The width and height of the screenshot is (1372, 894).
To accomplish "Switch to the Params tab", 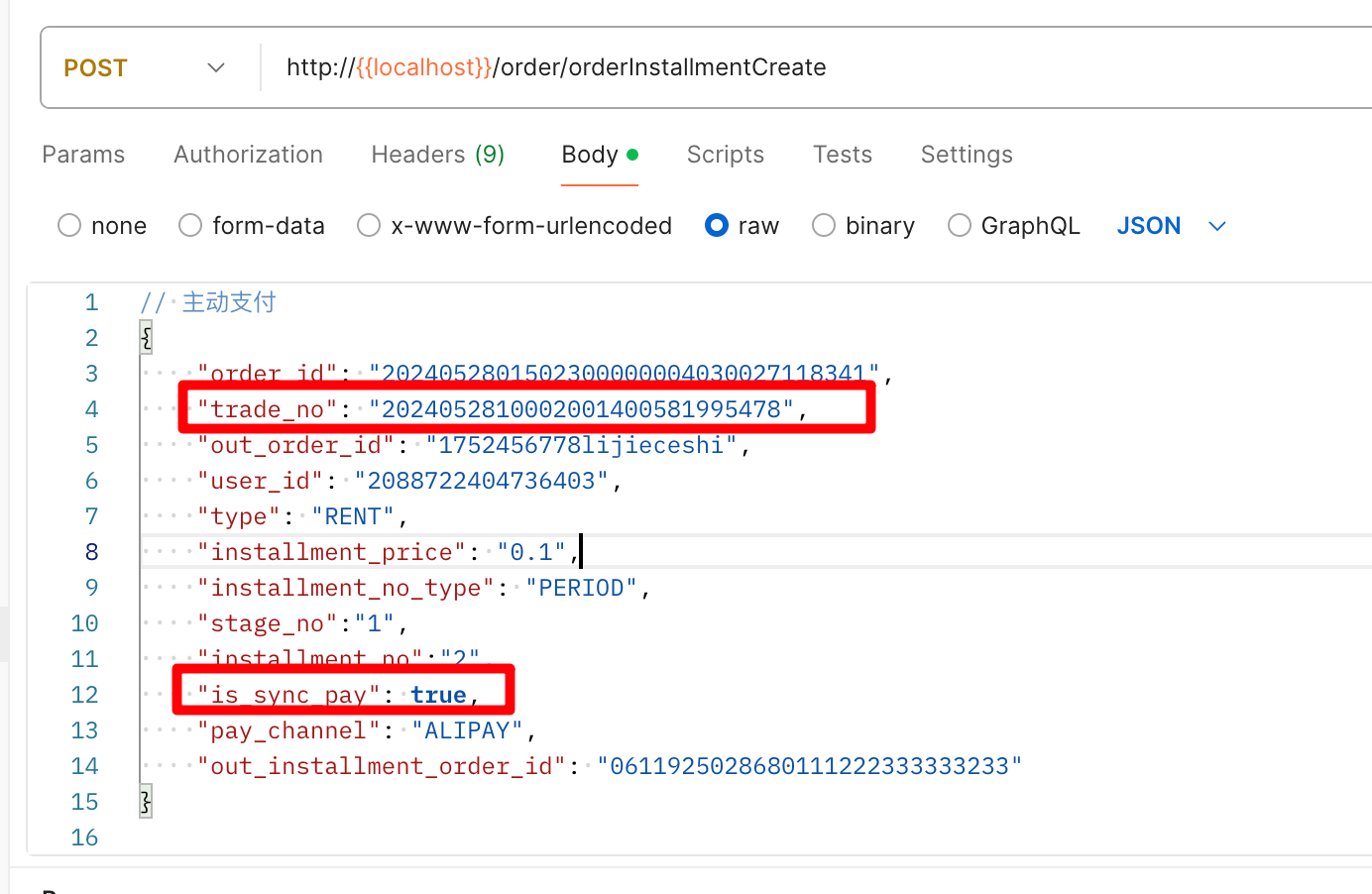I will tap(83, 155).
